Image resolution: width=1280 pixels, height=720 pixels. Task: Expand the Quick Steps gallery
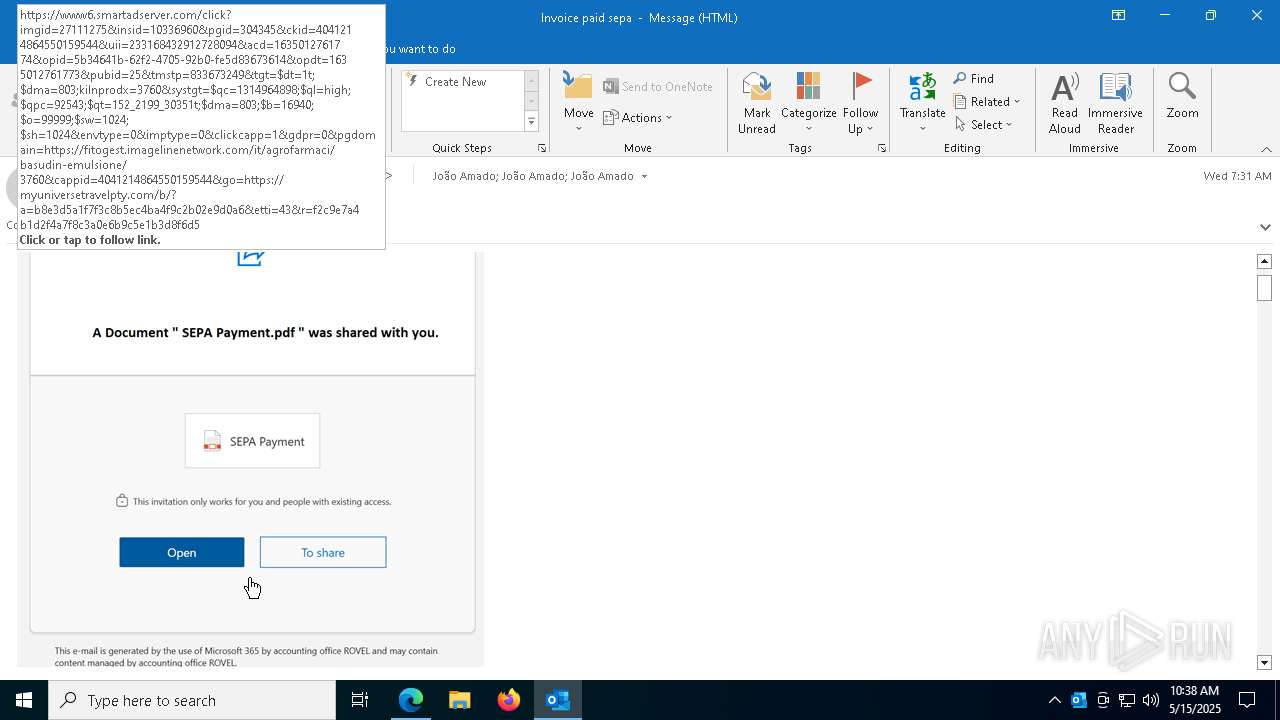point(531,122)
